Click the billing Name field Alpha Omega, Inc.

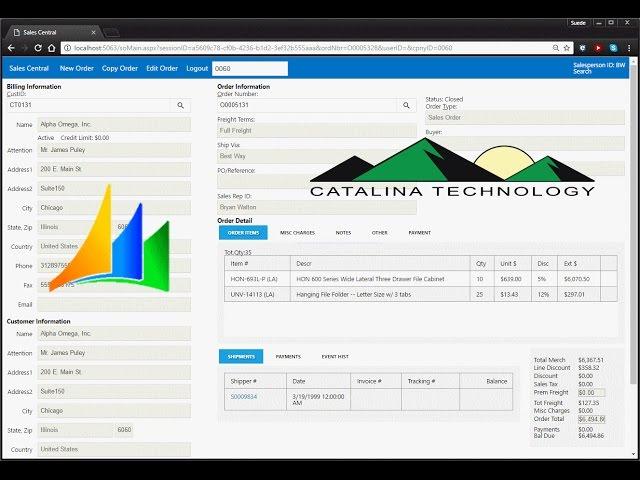pos(114,124)
